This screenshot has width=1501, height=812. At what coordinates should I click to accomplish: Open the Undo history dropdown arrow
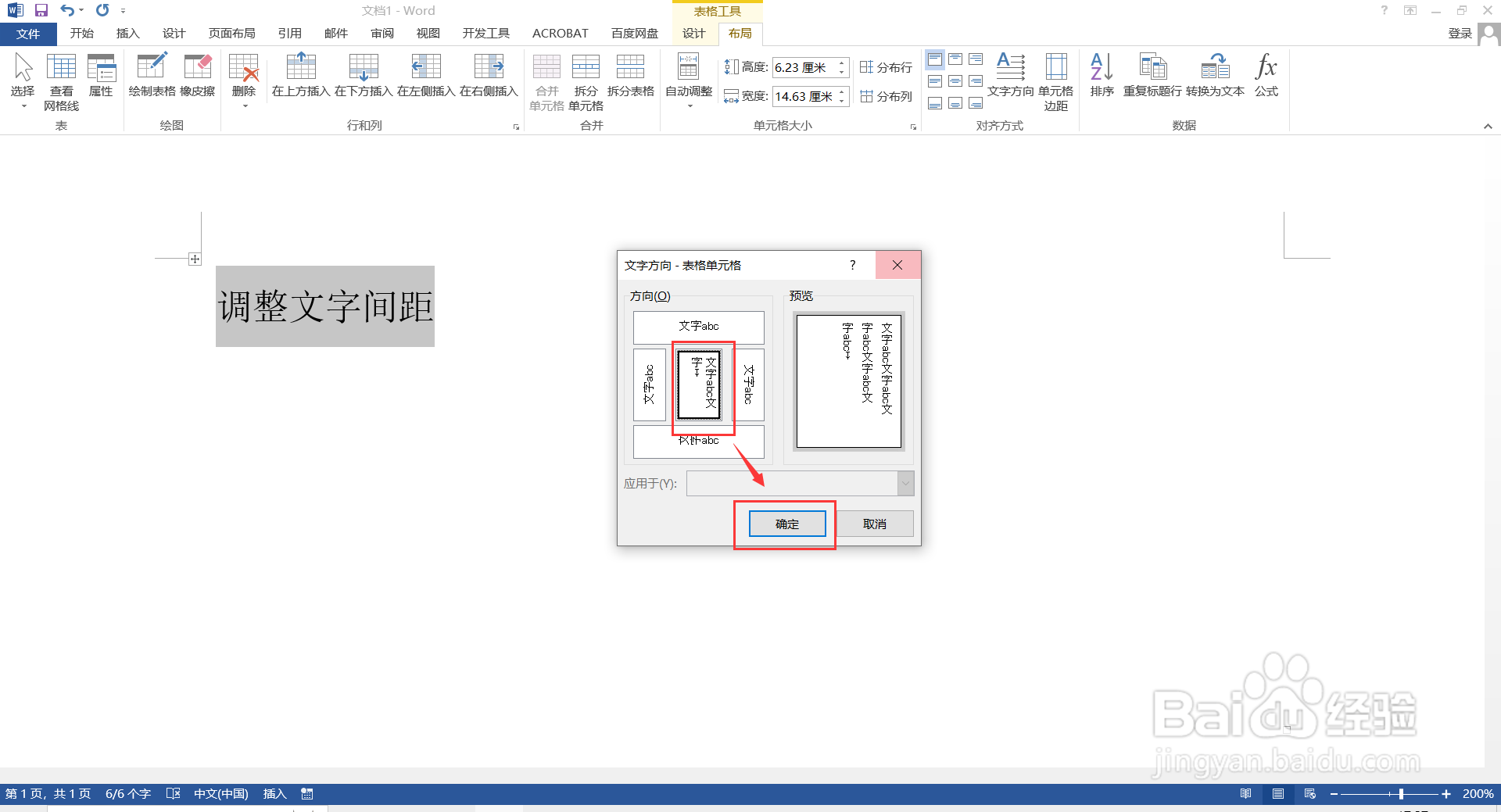pos(81,10)
